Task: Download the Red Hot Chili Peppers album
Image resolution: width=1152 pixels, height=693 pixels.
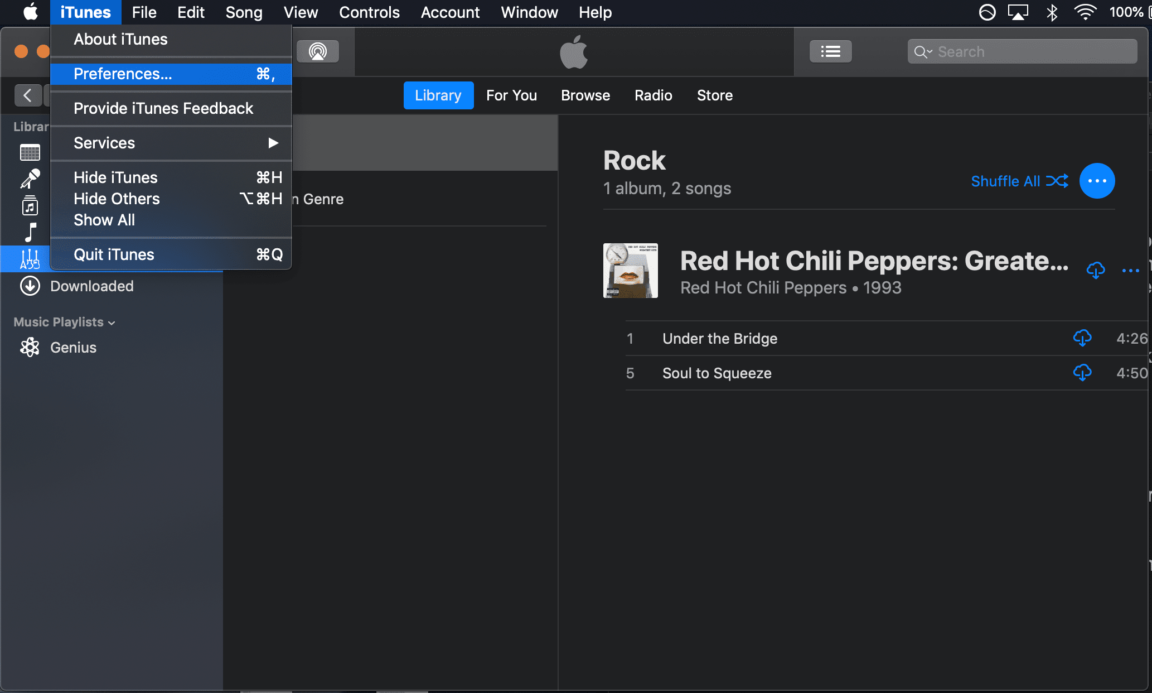Action: pos(1096,270)
